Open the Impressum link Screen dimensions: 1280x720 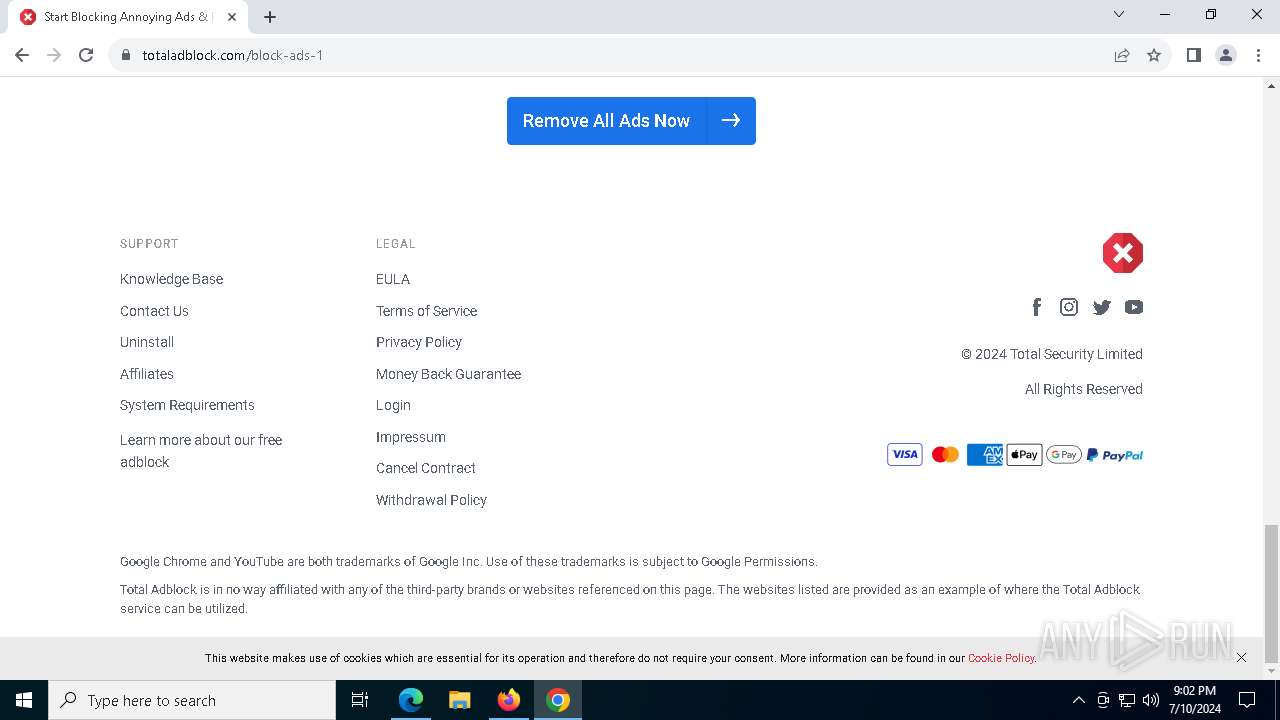tap(411, 437)
